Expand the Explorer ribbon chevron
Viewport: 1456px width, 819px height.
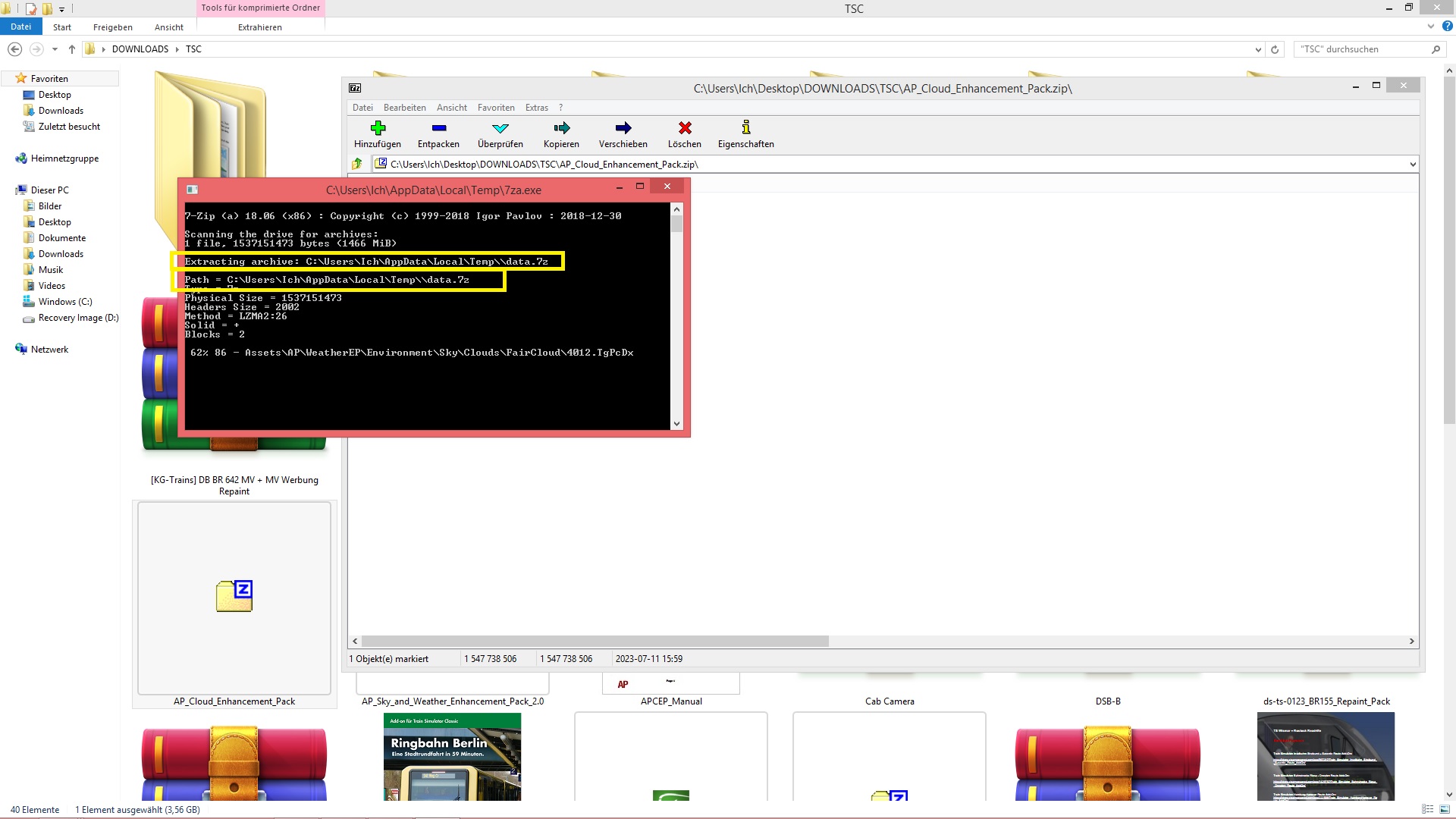coord(1430,27)
